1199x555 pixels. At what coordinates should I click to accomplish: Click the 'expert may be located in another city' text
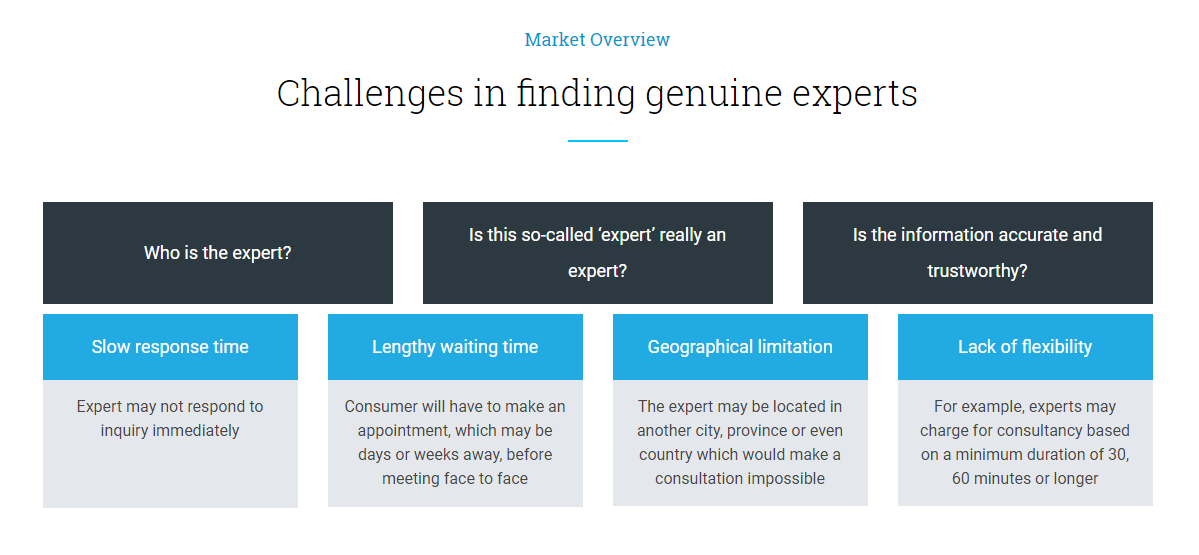coord(740,443)
